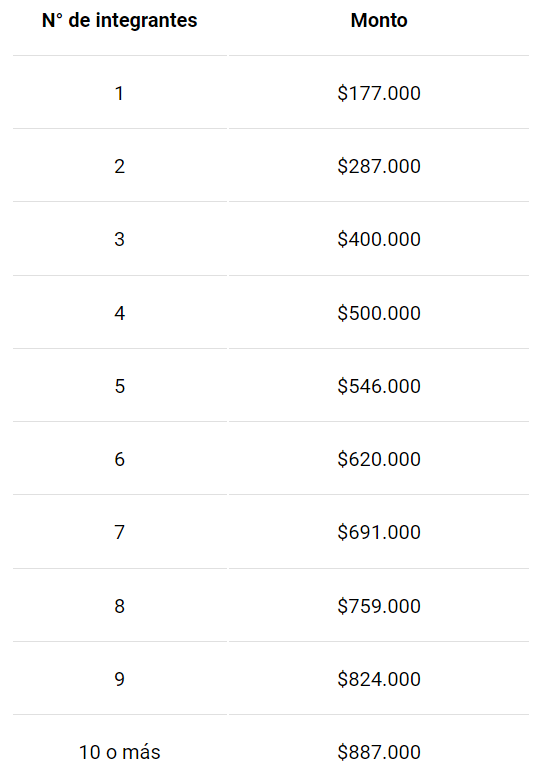Click the $500.000 amount cell

pos(379,313)
